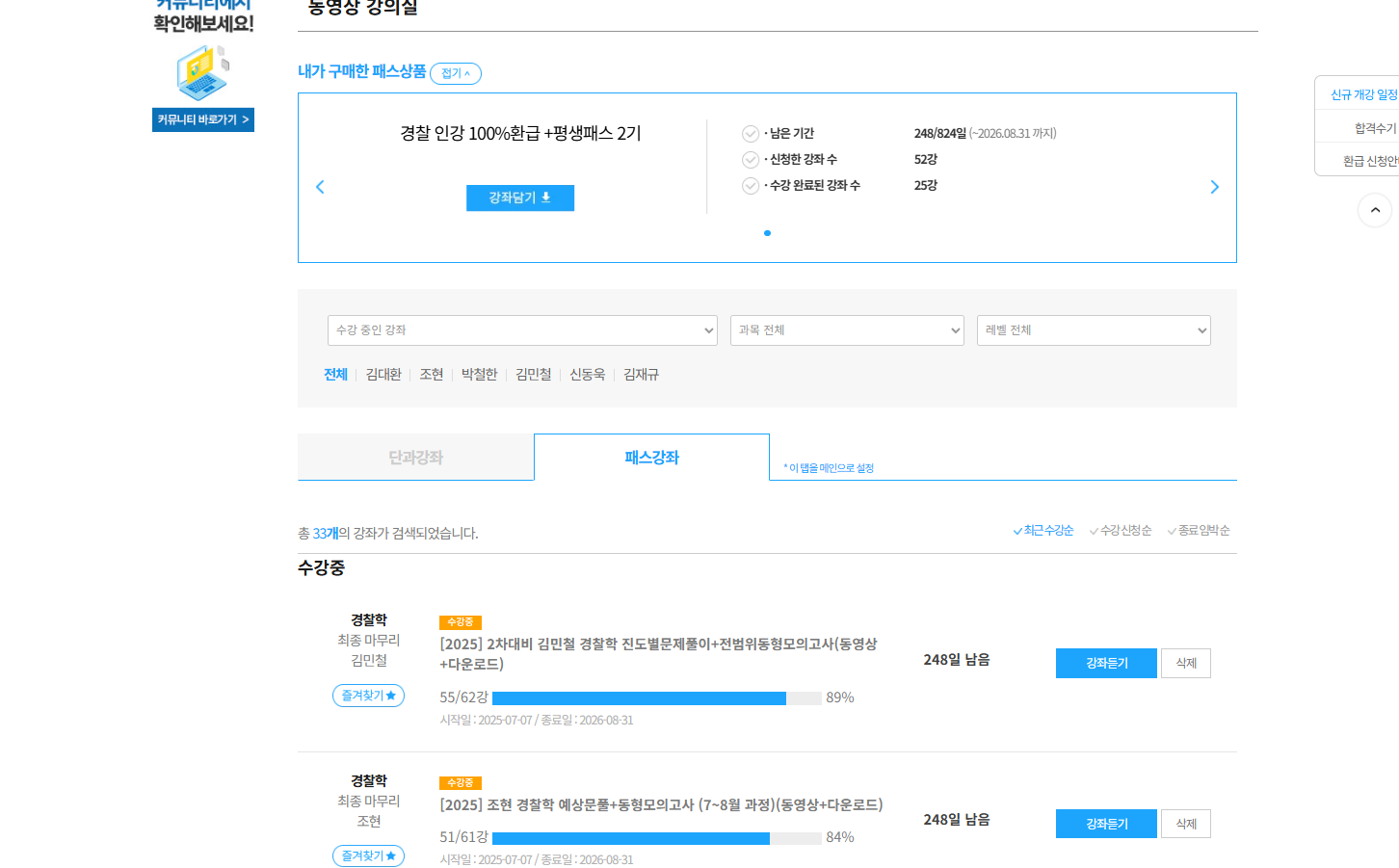Open the 레벨 전체 dropdown
The height and width of the screenshot is (868, 1399).
coord(1094,330)
